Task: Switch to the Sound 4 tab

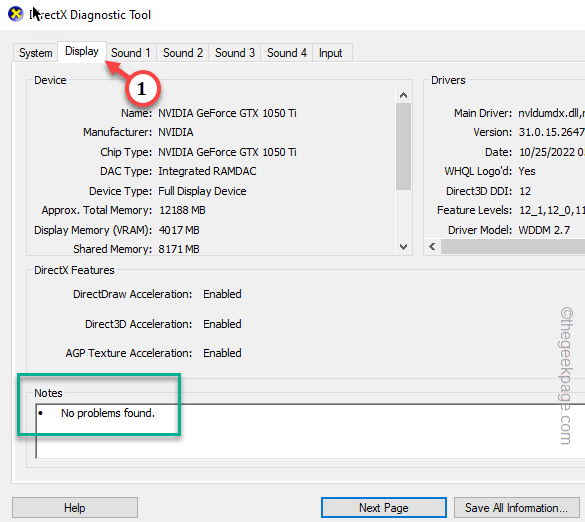Action: (x=287, y=53)
